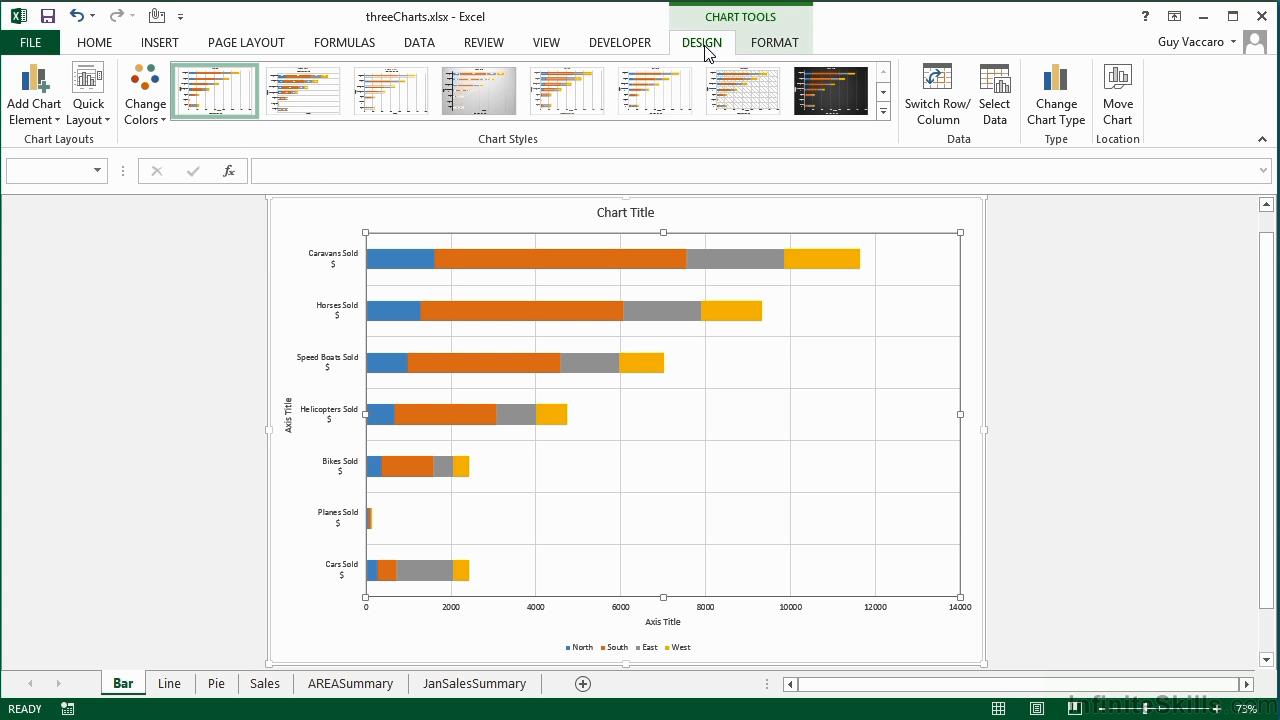The image size is (1280, 720).
Task: Click the Save icon in quick access toolbar
Action: coord(47,16)
